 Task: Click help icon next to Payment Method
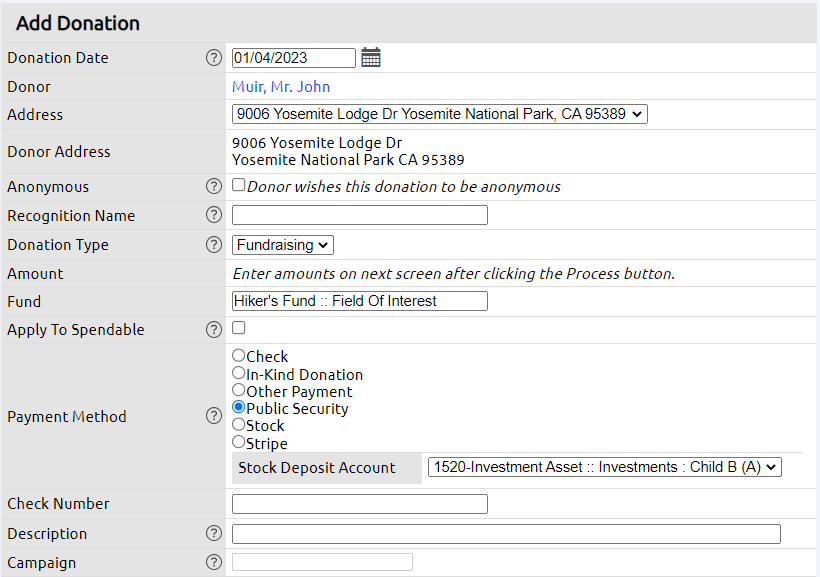(x=213, y=416)
